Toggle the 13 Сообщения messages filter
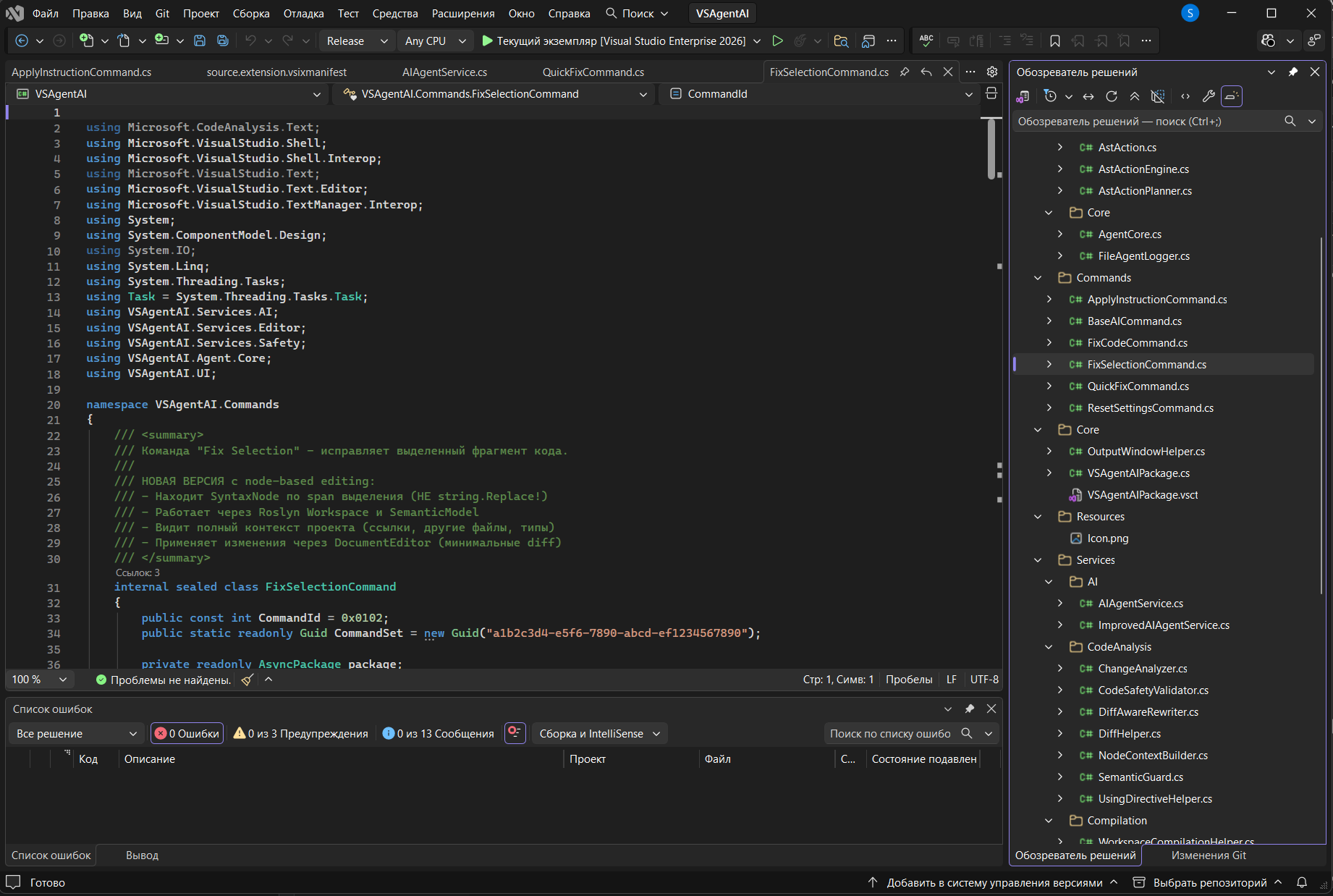Image resolution: width=1333 pixels, height=896 pixels. (439, 734)
